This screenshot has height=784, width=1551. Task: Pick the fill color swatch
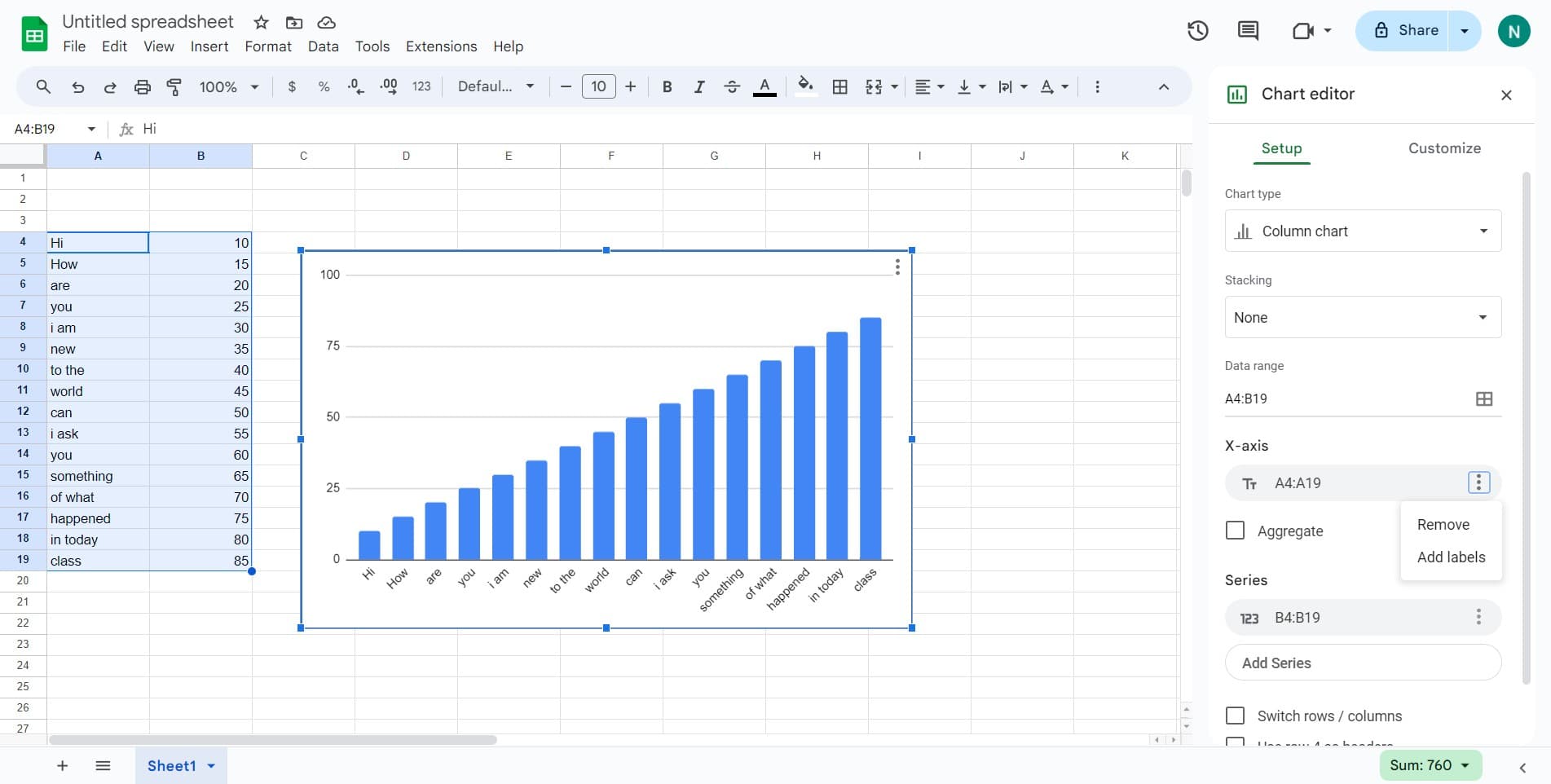805,87
